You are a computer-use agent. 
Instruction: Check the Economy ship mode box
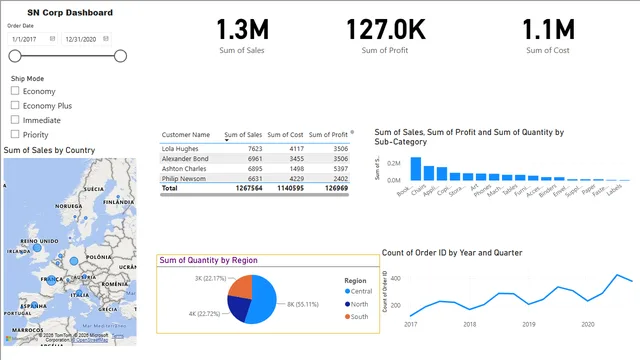click(15, 91)
